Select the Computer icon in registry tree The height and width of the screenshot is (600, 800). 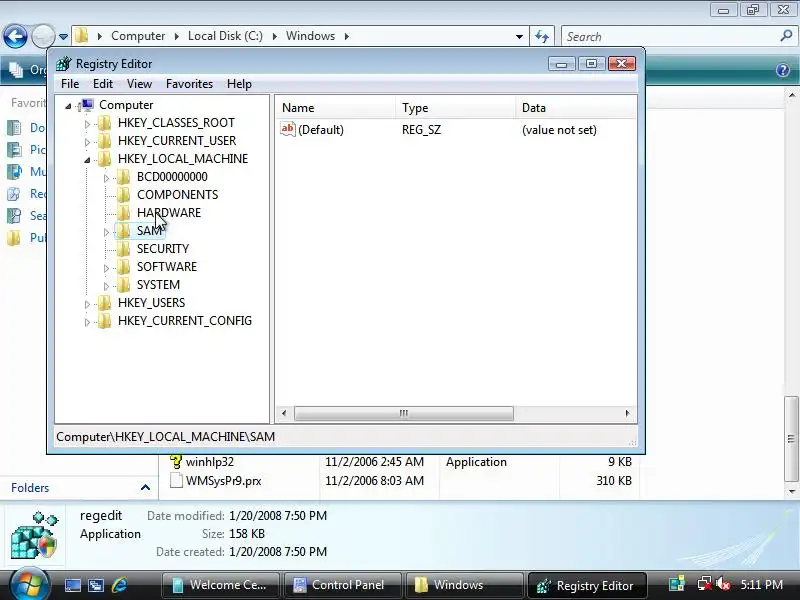[87, 105]
